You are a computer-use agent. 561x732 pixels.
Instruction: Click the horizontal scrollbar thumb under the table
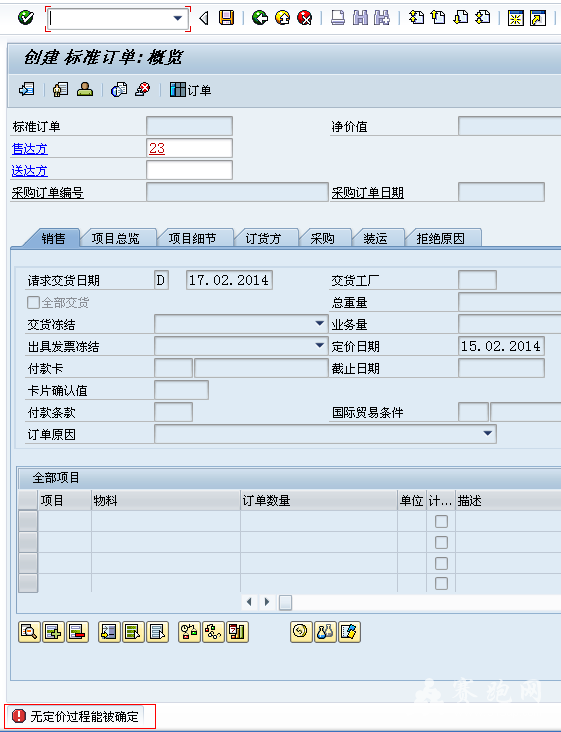pyautogui.click(x=286, y=602)
